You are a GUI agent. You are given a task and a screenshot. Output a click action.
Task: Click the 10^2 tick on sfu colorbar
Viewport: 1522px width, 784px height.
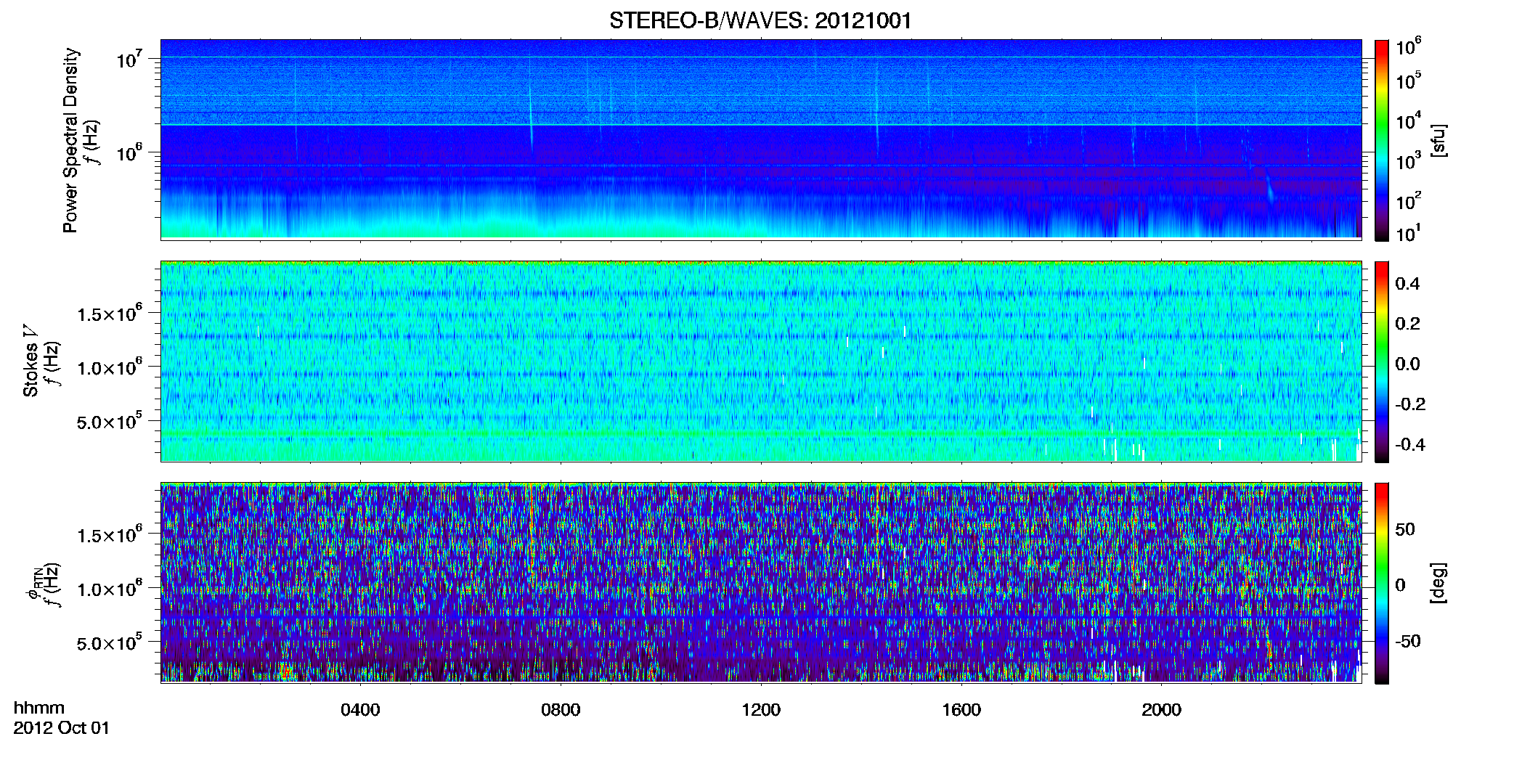point(1409,200)
